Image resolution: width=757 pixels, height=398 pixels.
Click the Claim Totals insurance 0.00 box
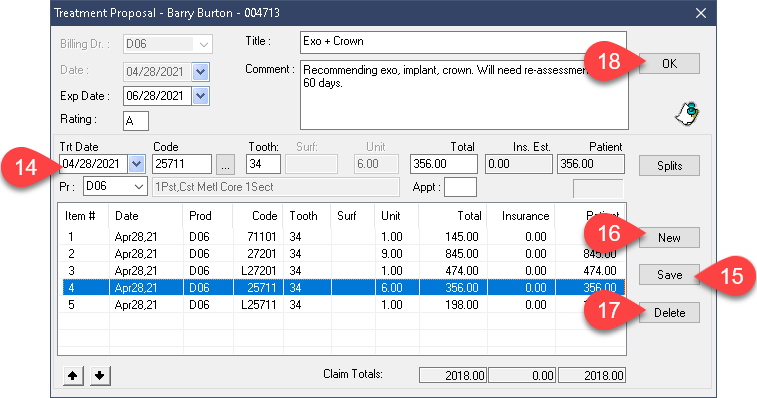pyautogui.click(x=522, y=375)
